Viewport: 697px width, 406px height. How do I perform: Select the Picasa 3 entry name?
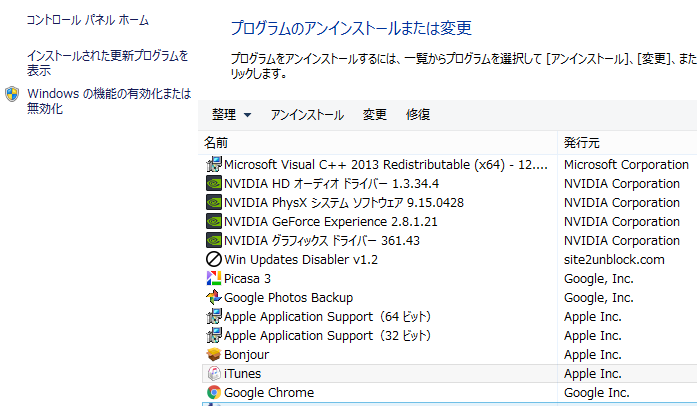[x=247, y=279]
